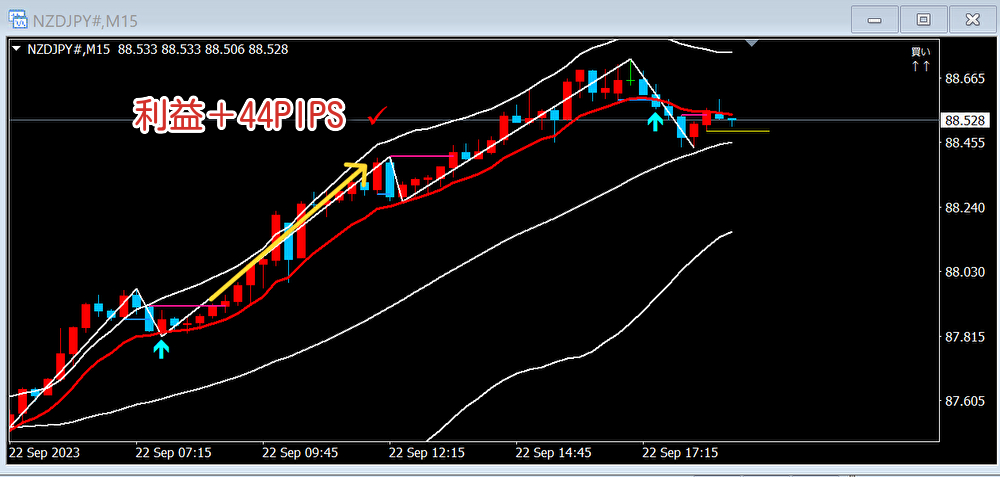Select the magenta horizontal line near 12:15
This screenshot has height=477, width=1000.
pos(421,156)
